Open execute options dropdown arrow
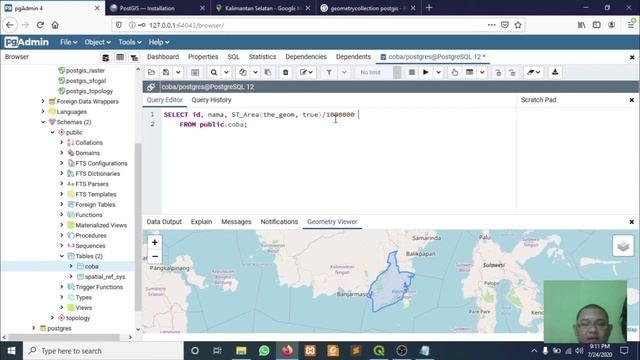This screenshot has height=360, width=640. click(x=438, y=72)
